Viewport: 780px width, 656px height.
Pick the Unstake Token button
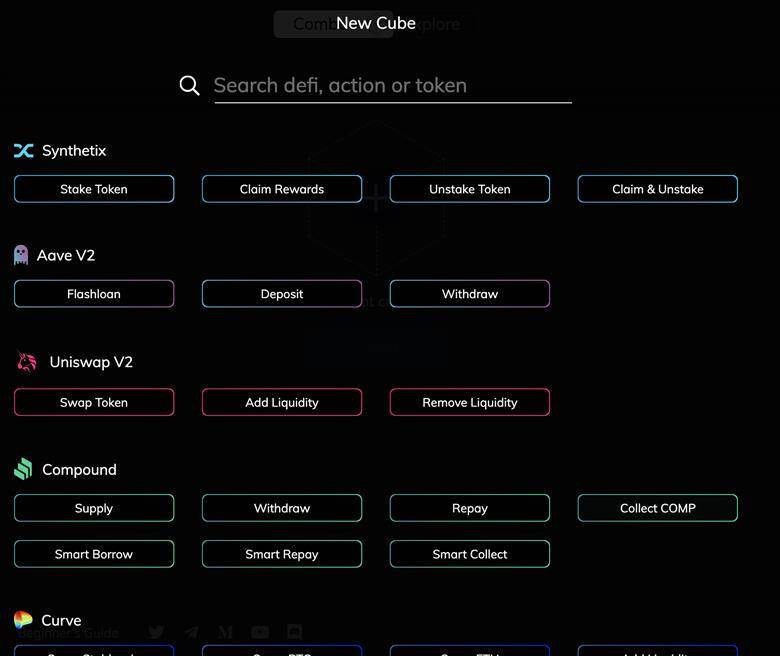470,189
